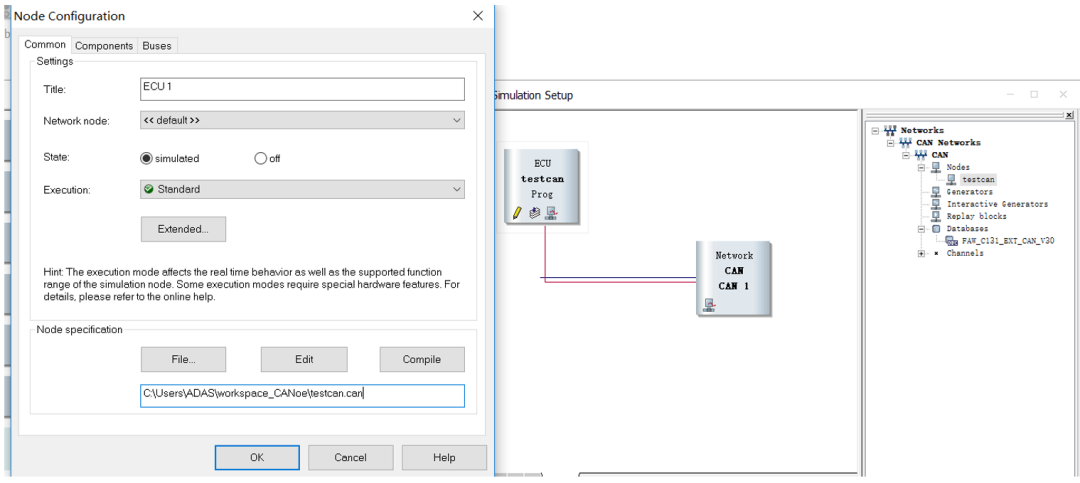
Task: Click the green check icon in Execution field
Action: pos(149,189)
